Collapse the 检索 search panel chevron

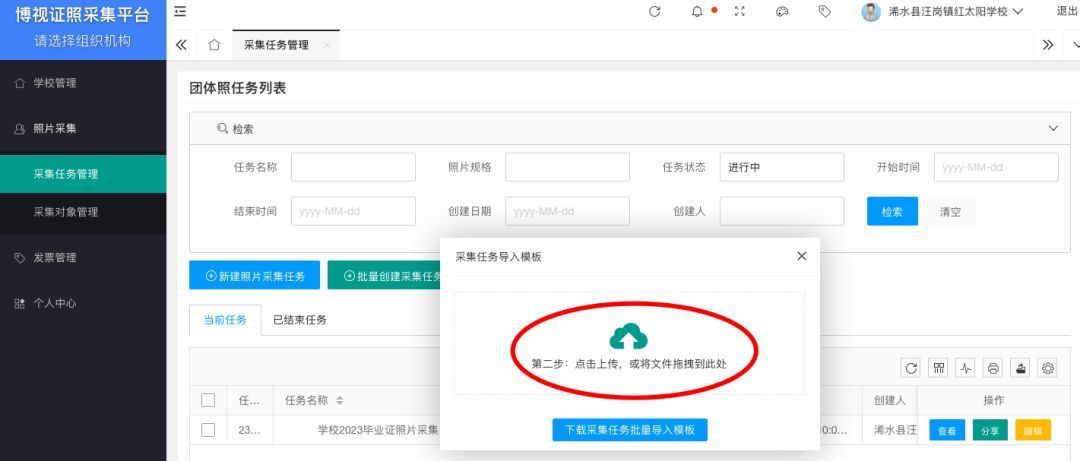tap(1053, 129)
